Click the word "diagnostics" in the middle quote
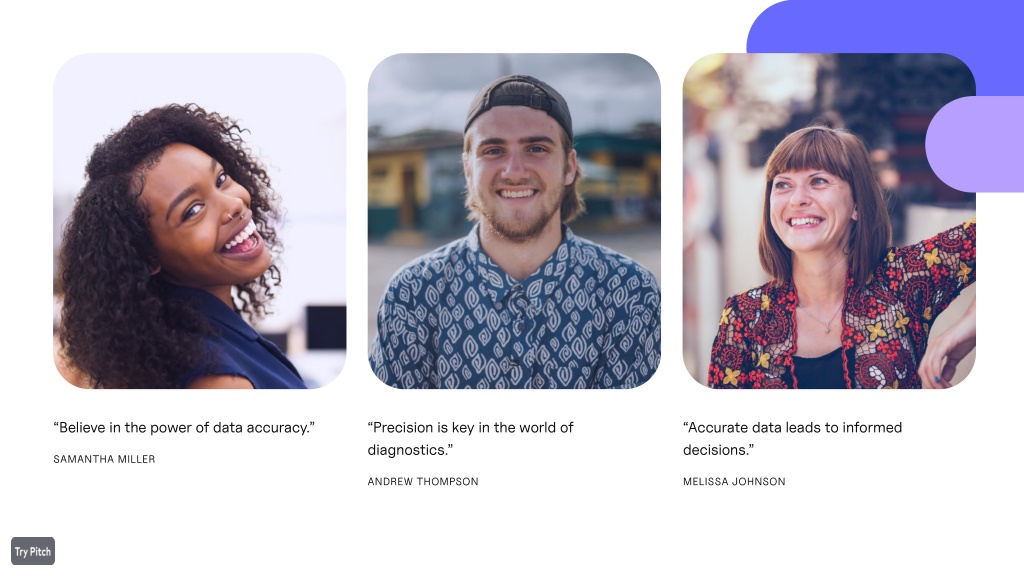 tap(406, 450)
